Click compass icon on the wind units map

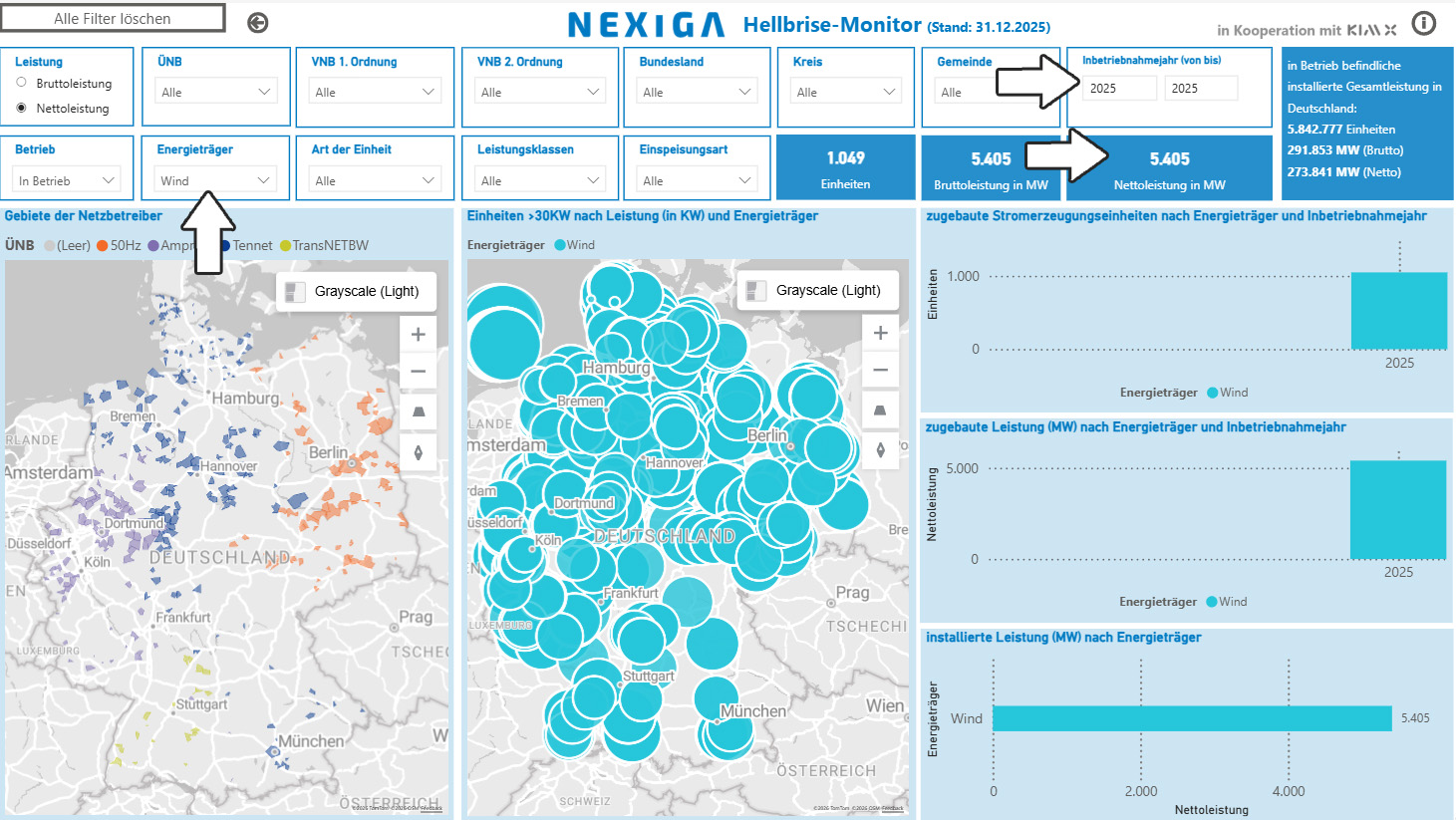point(880,450)
